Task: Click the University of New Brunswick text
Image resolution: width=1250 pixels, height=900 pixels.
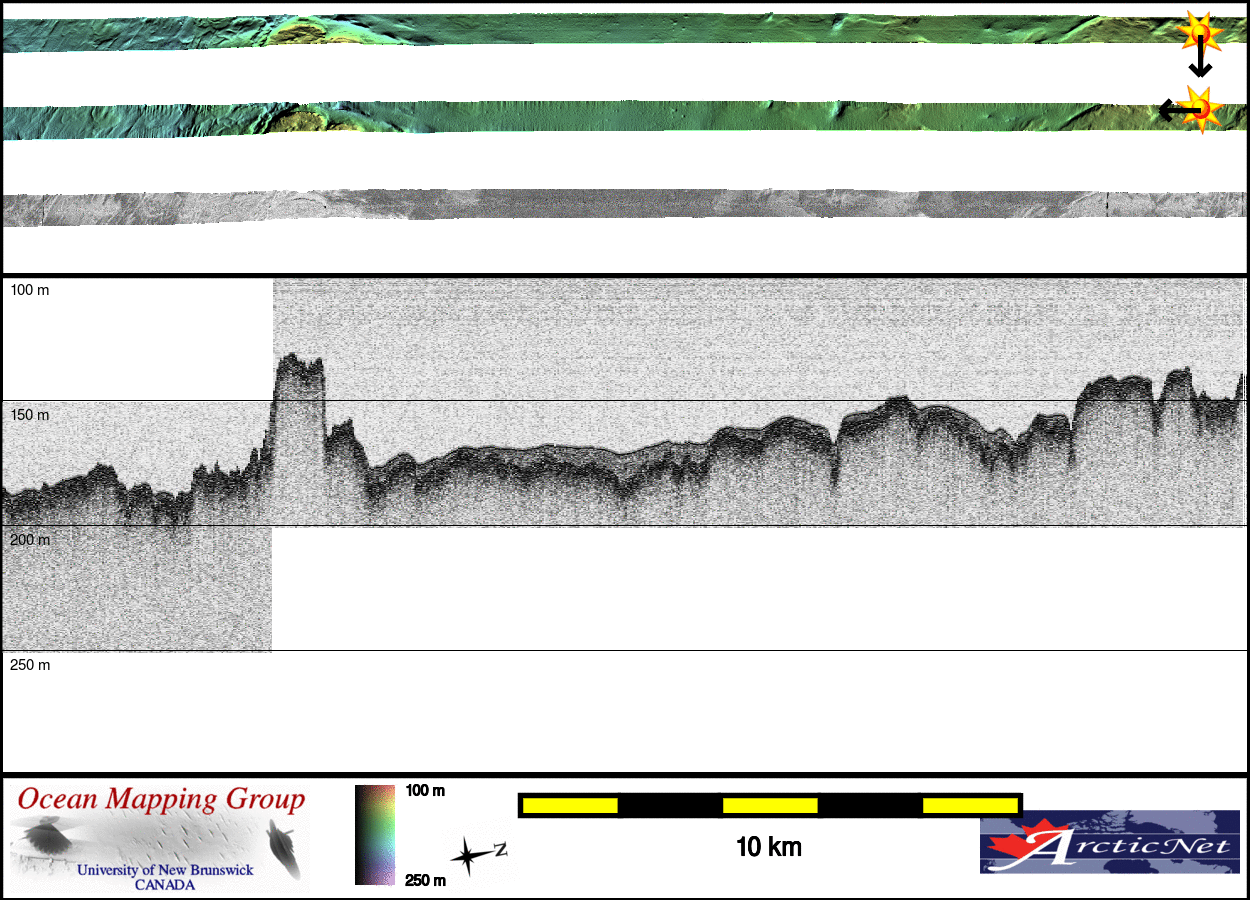Action: click(165, 870)
